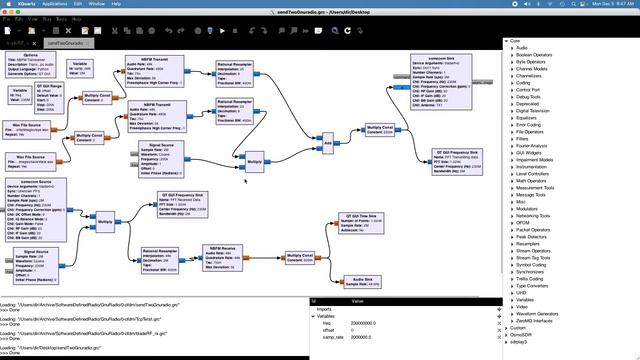640x360 pixels.
Task: Click the dropdown arrow next to New icon
Action: 19,31
